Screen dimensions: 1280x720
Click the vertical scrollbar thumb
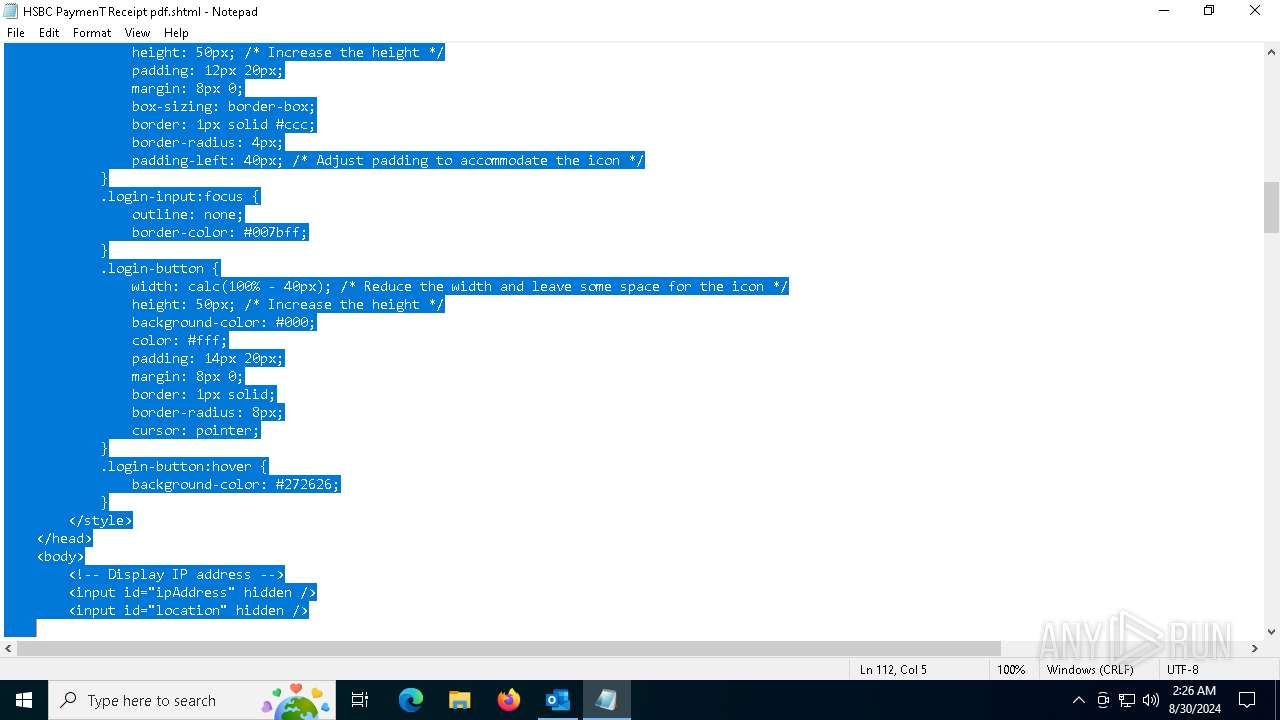(1271, 207)
